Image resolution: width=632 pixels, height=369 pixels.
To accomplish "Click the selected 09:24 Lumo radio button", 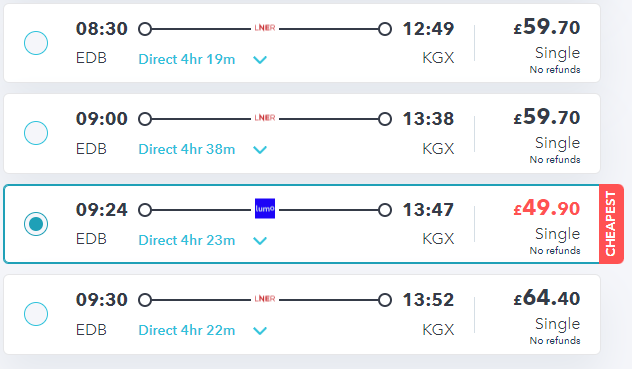I will (36, 224).
